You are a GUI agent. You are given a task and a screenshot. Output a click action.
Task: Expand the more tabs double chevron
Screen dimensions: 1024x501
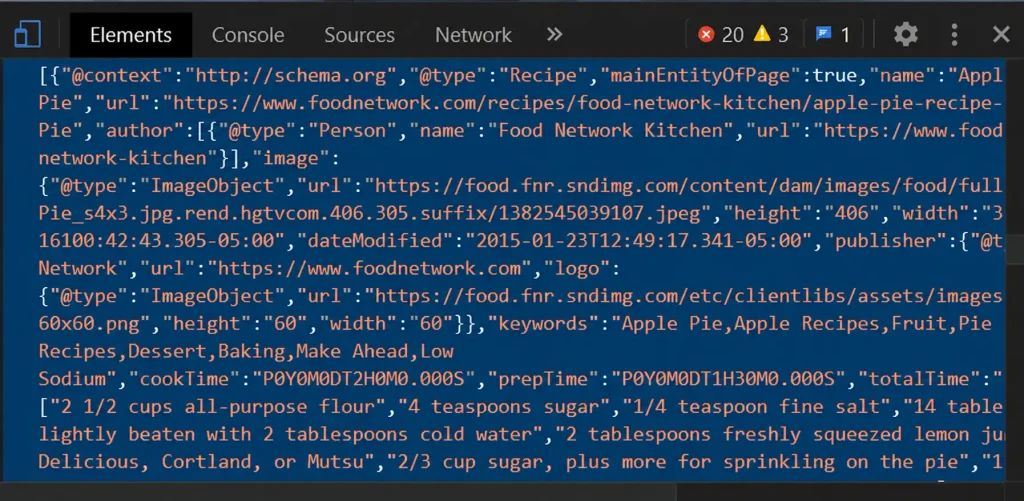click(x=554, y=34)
